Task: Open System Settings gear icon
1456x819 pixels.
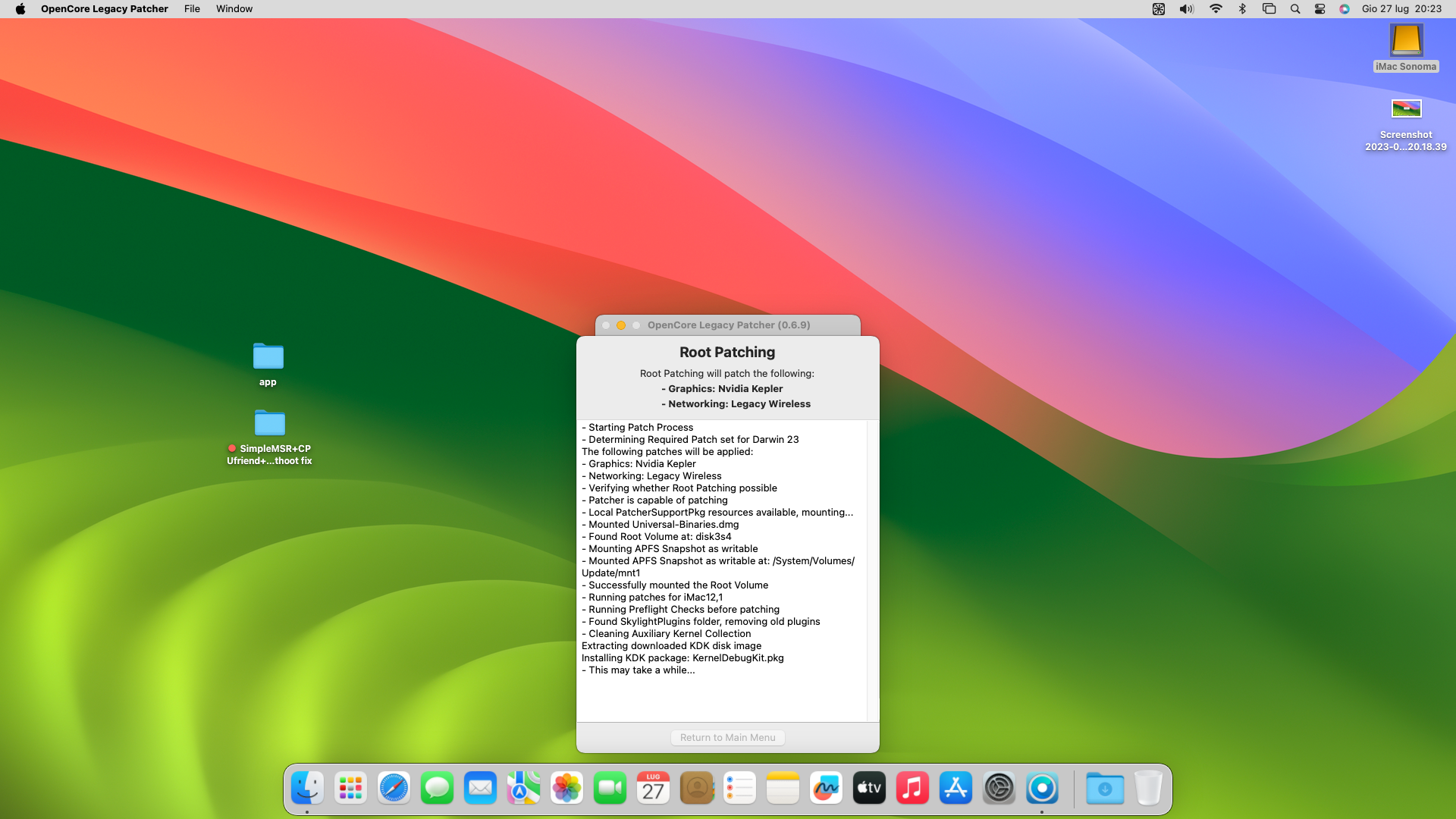Action: (999, 789)
